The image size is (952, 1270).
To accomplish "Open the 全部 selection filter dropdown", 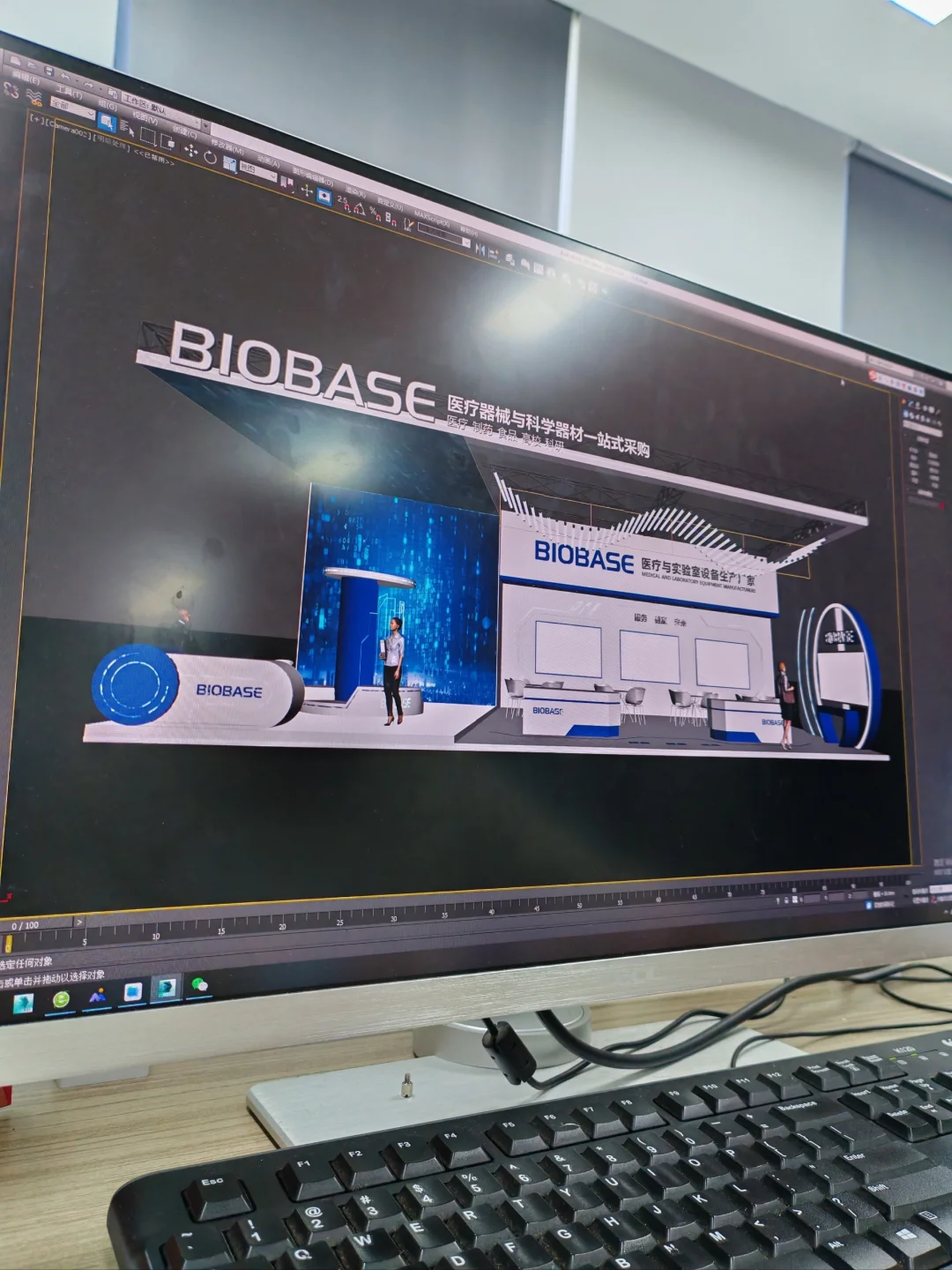I will (72, 108).
